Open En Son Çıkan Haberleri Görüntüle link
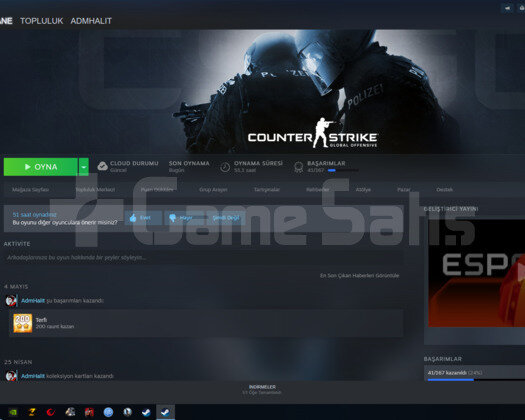Viewport: 525px width, 420px height. (359, 275)
